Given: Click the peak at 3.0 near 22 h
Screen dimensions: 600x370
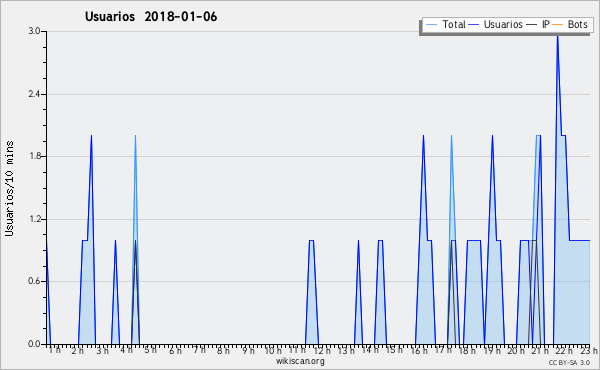Looking at the screenshot, I should pyautogui.click(x=558, y=35).
